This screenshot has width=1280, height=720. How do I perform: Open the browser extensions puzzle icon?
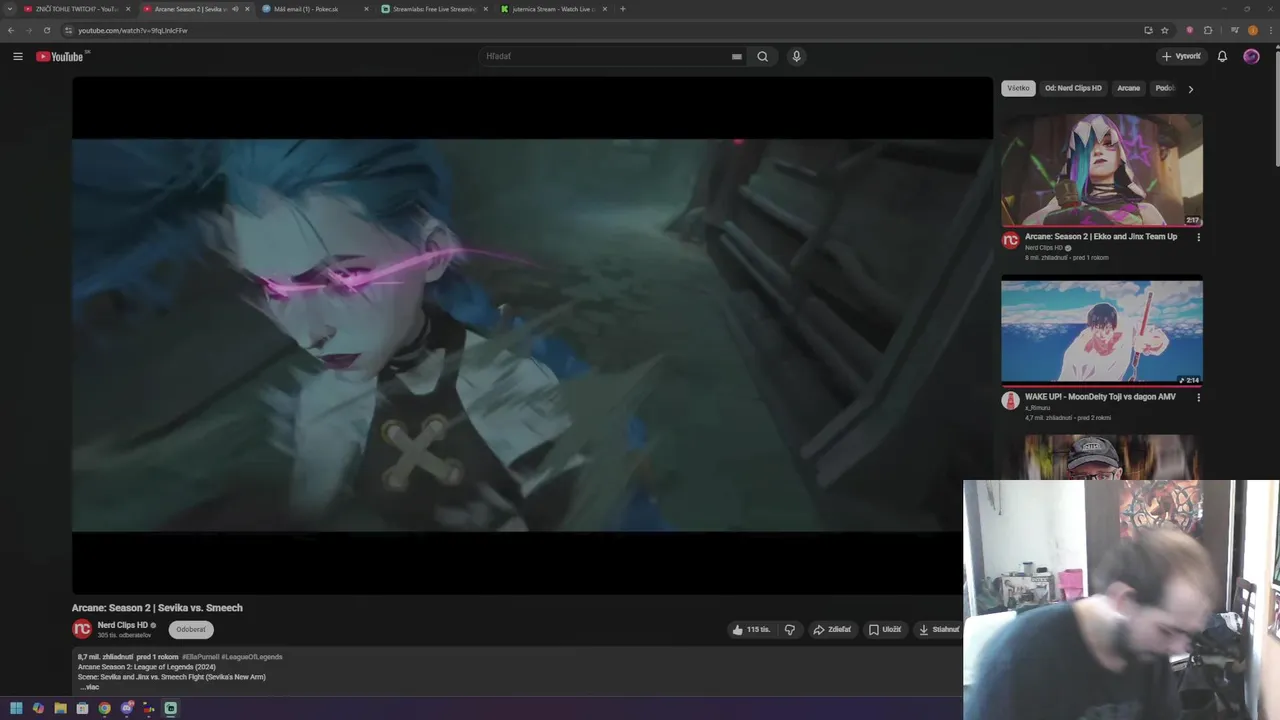point(1208,30)
